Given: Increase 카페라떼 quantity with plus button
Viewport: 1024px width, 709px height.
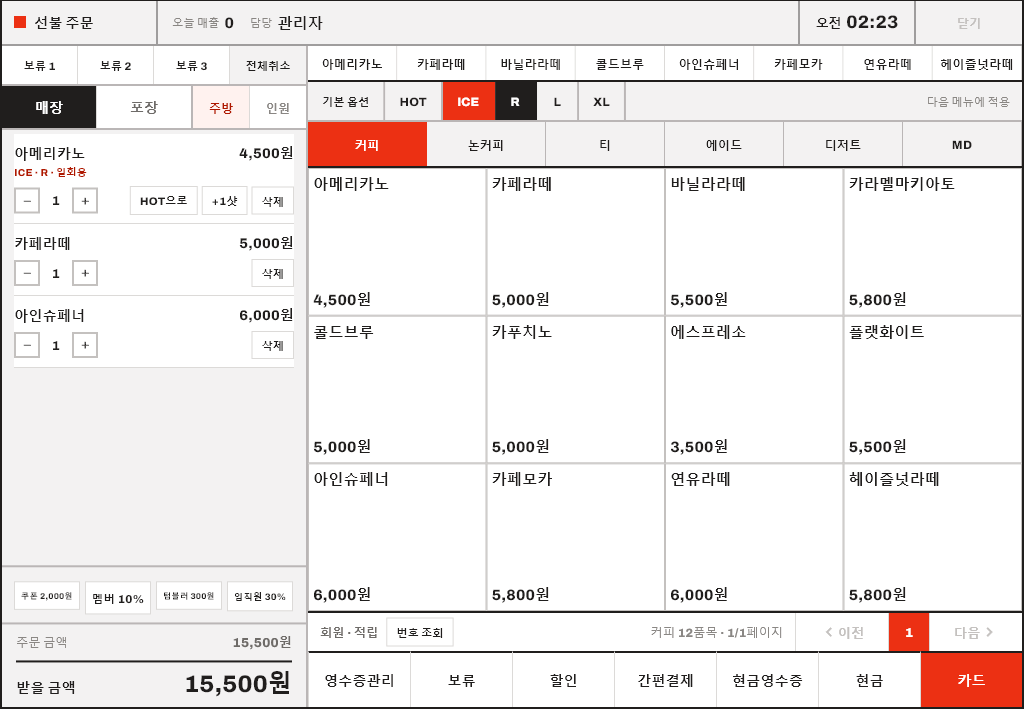Looking at the screenshot, I should (x=85, y=273).
